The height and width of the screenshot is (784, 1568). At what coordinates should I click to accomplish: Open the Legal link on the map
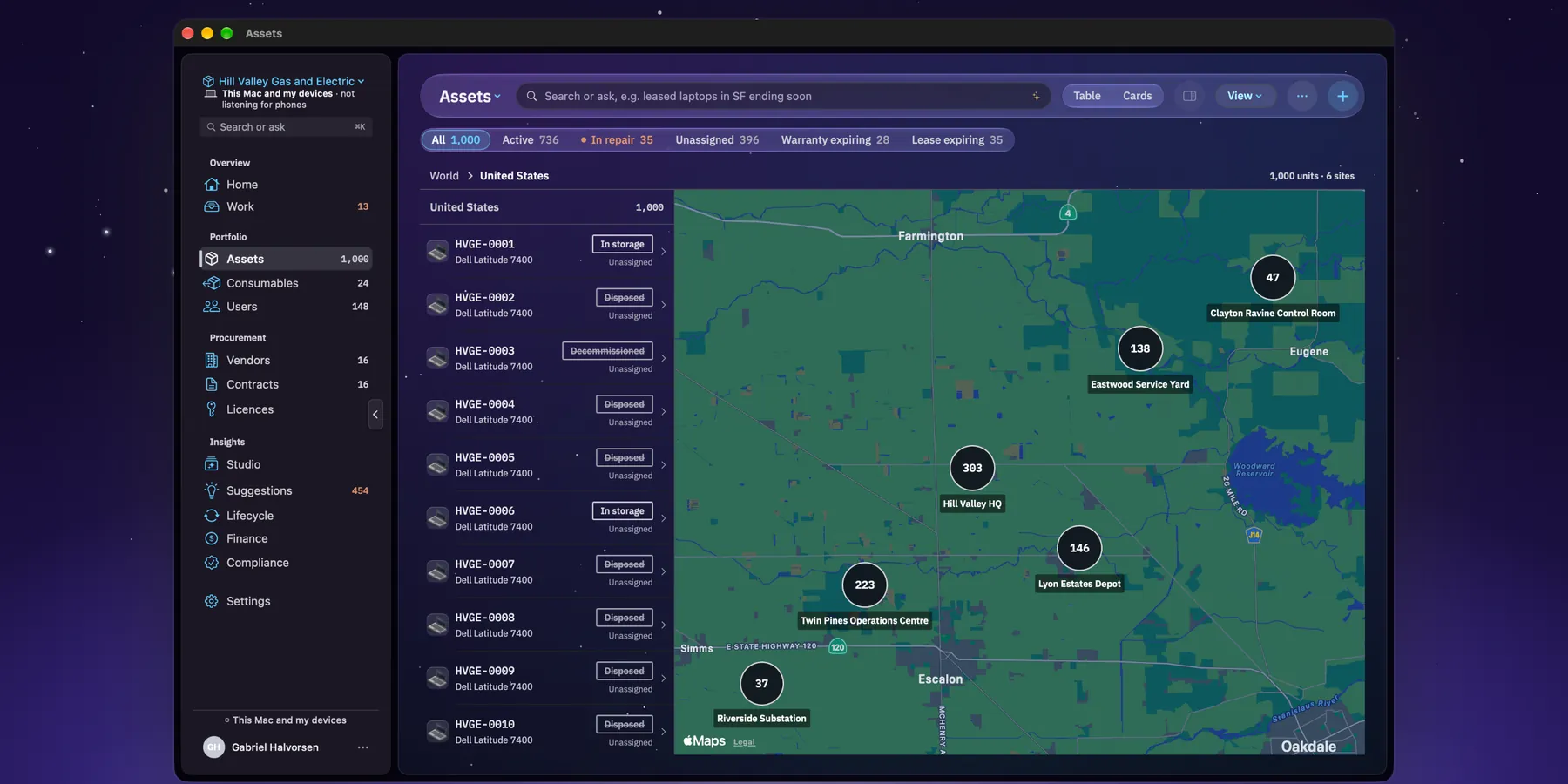click(x=744, y=742)
